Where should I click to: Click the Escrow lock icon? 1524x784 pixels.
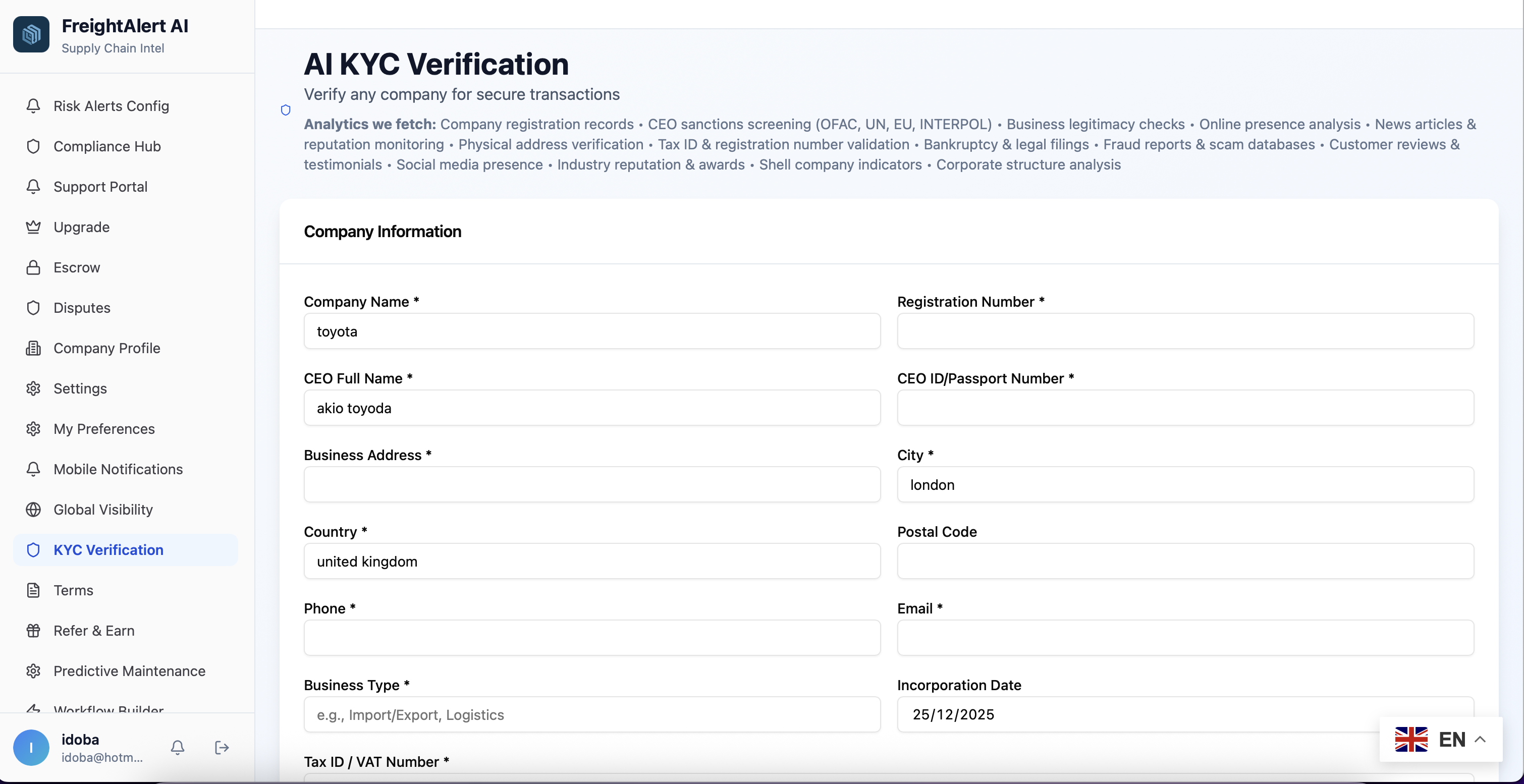33,268
